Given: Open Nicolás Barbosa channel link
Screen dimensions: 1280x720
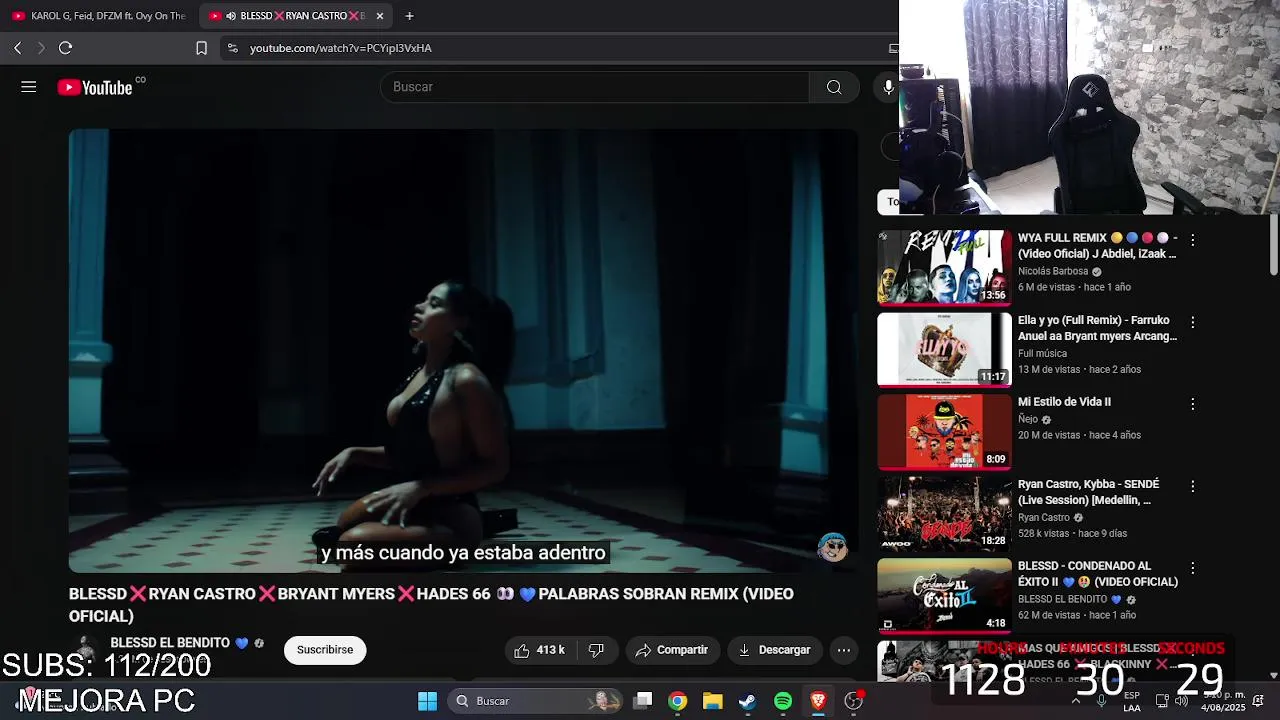Looking at the screenshot, I should click(1053, 271).
